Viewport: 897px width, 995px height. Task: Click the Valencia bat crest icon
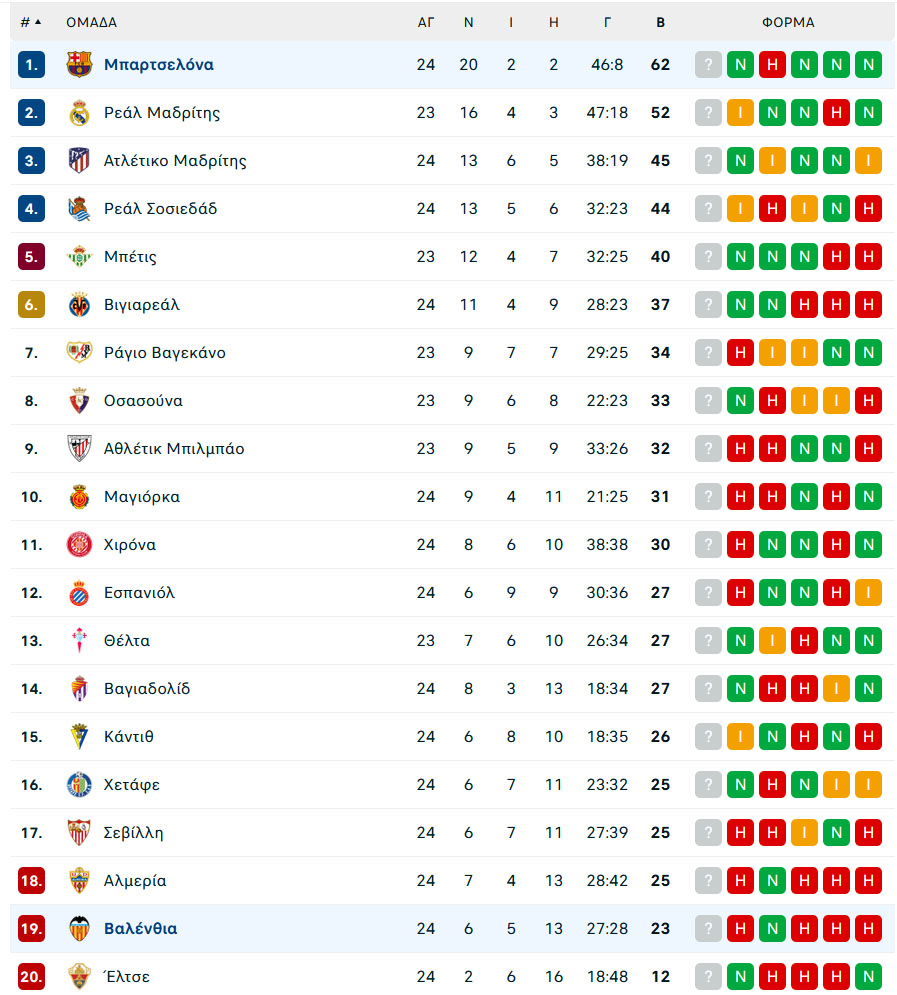click(79, 929)
